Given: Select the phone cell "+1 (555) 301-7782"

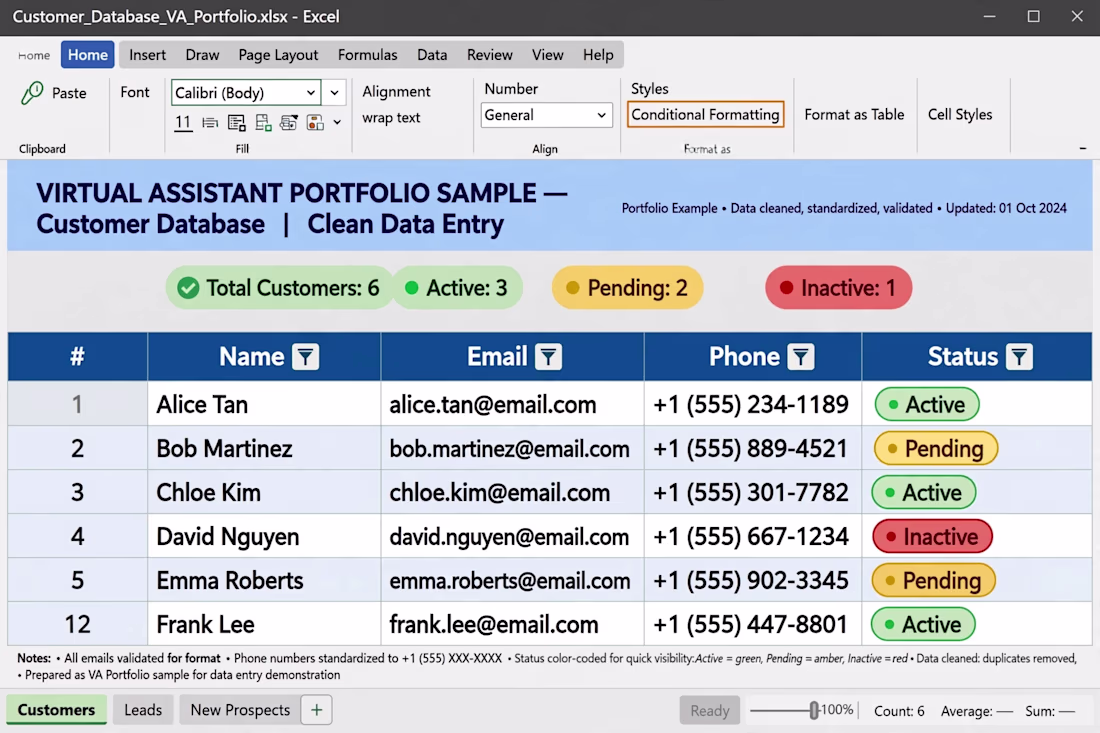Looking at the screenshot, I should [x=753, y=492].
